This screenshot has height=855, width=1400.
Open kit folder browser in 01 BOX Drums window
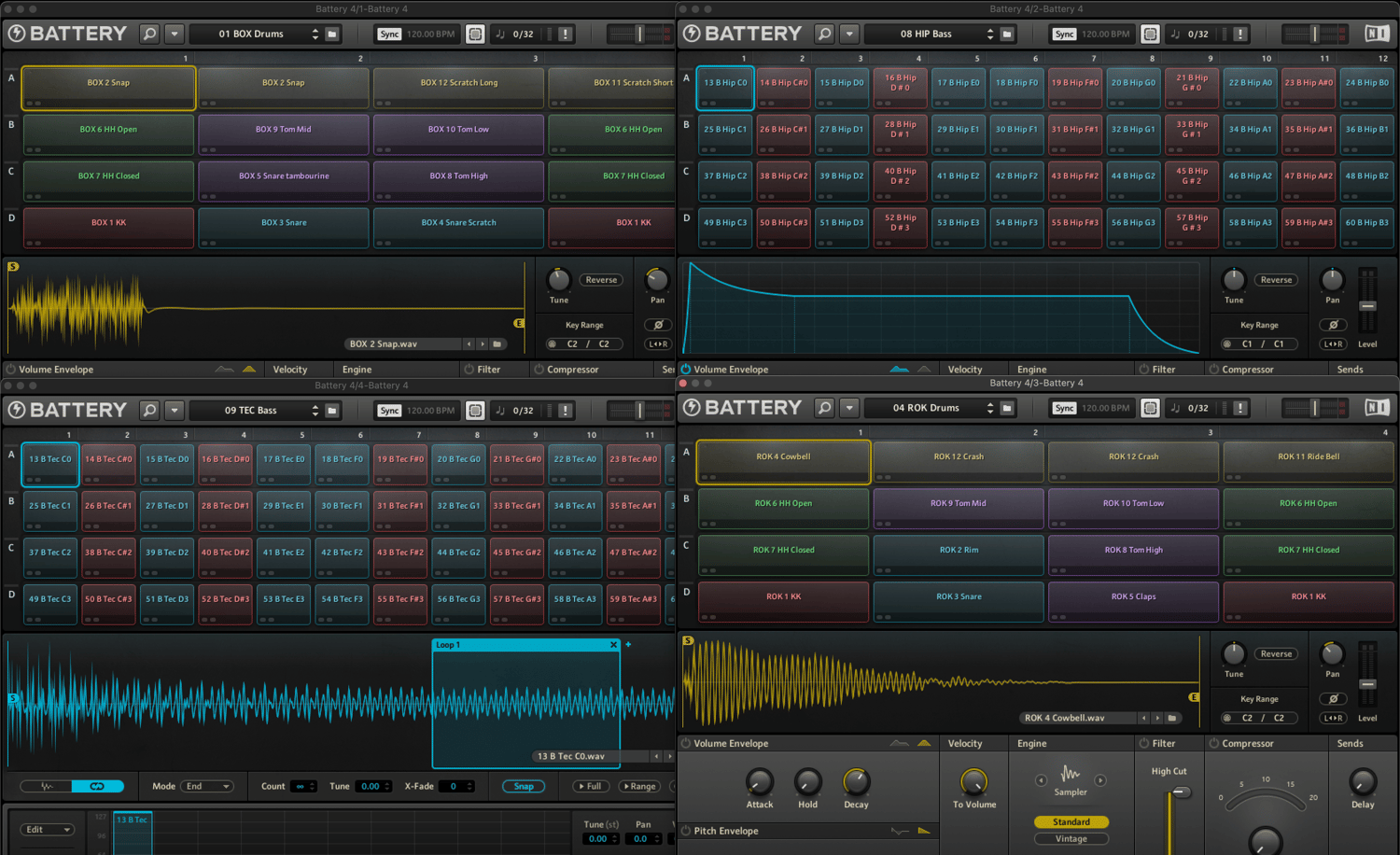pyautogui.click(x=332, y=35)
